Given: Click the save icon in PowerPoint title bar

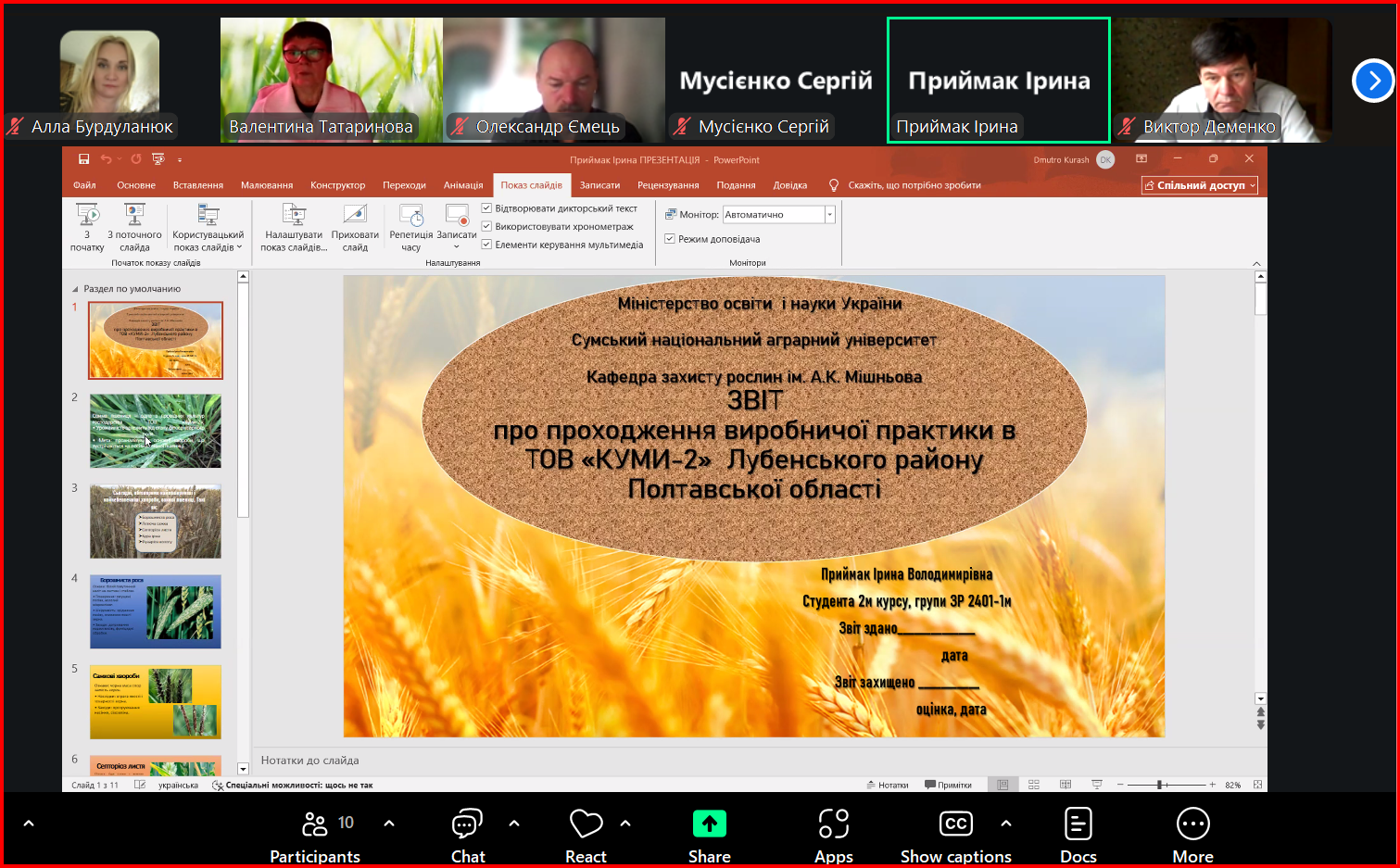Looking at the screenshot, I should point(83,159).
